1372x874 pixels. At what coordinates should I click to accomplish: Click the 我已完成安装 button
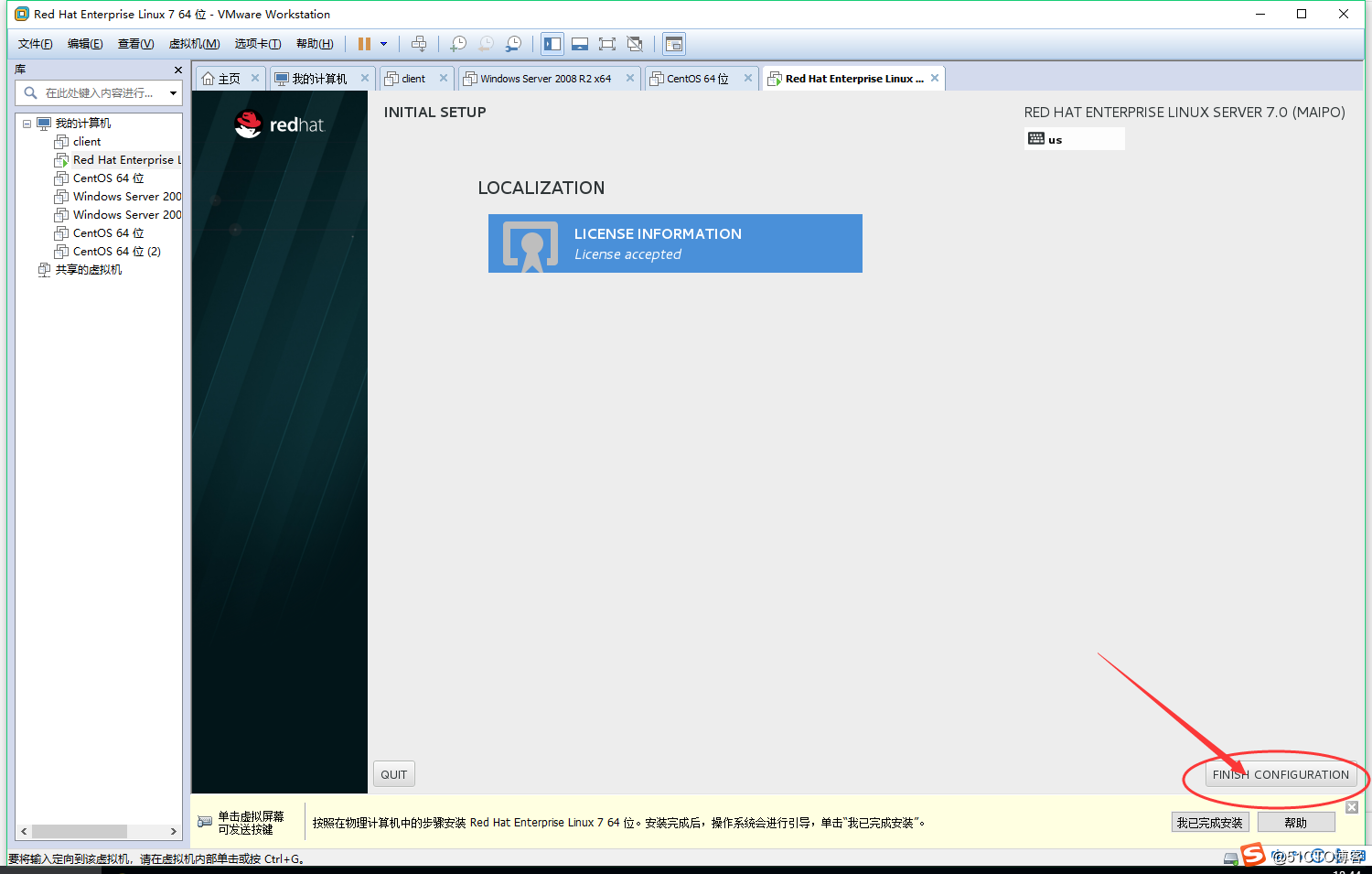point(1210,823)
